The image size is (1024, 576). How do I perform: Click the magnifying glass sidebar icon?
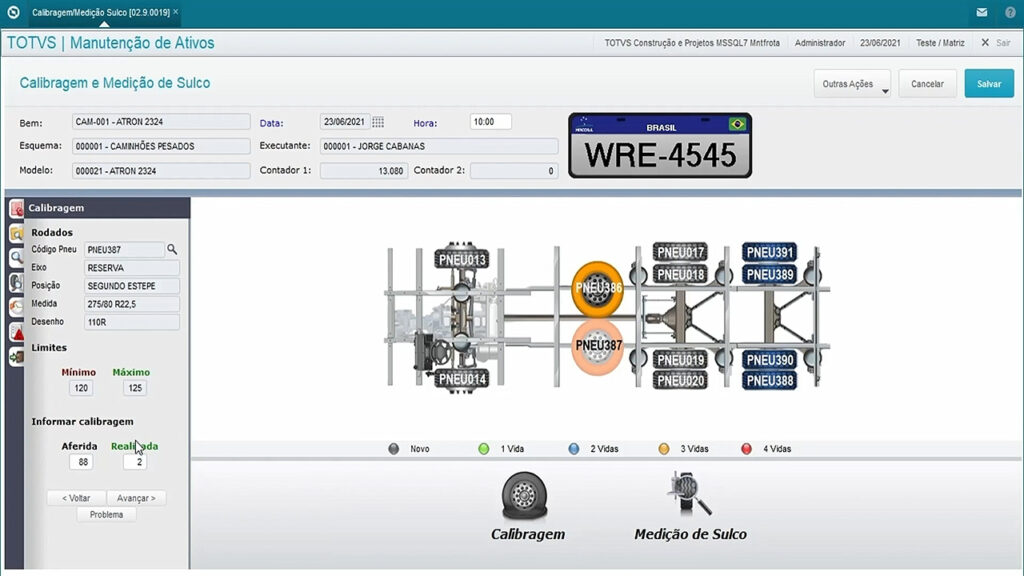coord(16,258)
